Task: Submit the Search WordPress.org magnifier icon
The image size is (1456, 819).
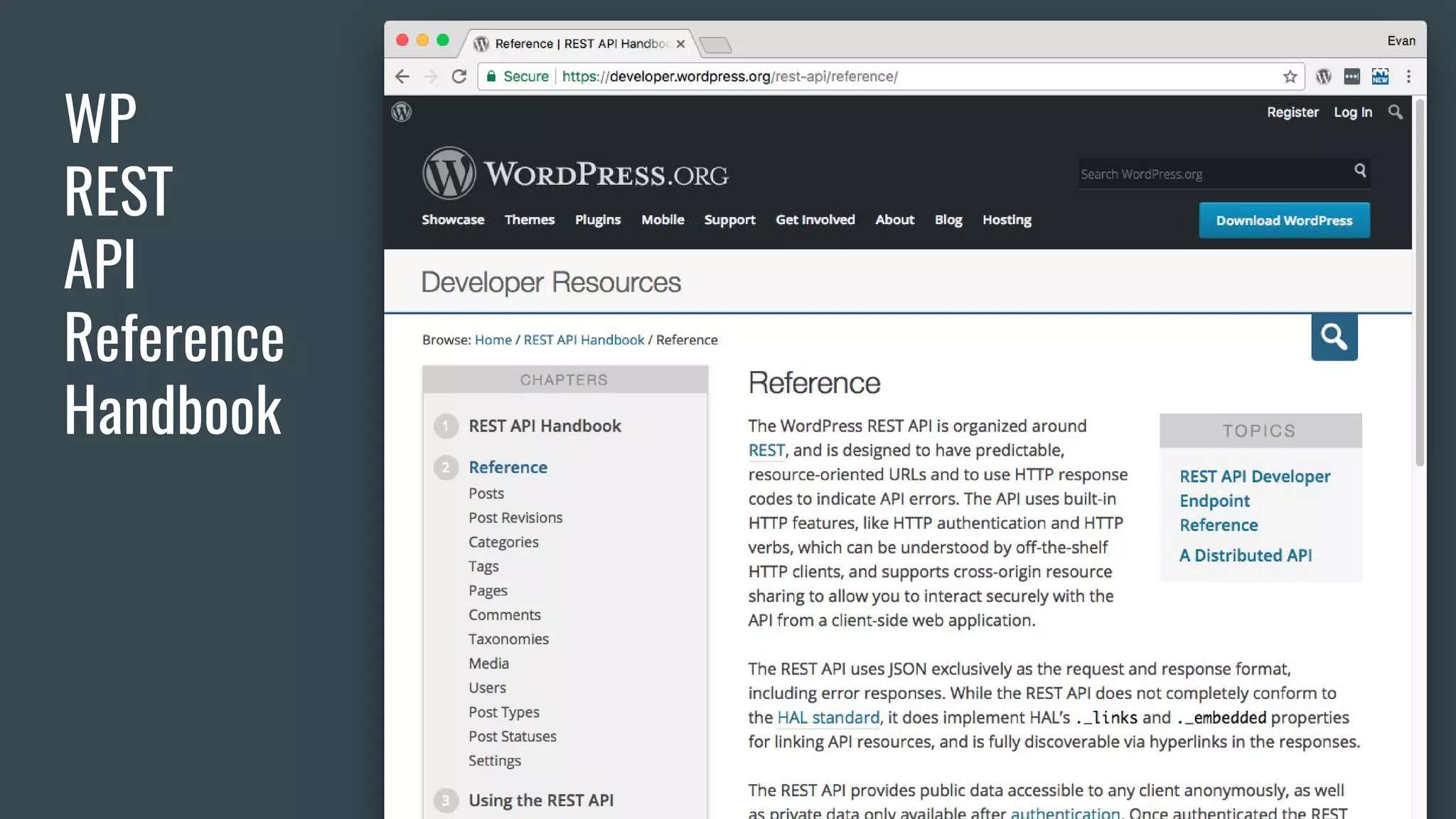Action: pos(1360,171)
